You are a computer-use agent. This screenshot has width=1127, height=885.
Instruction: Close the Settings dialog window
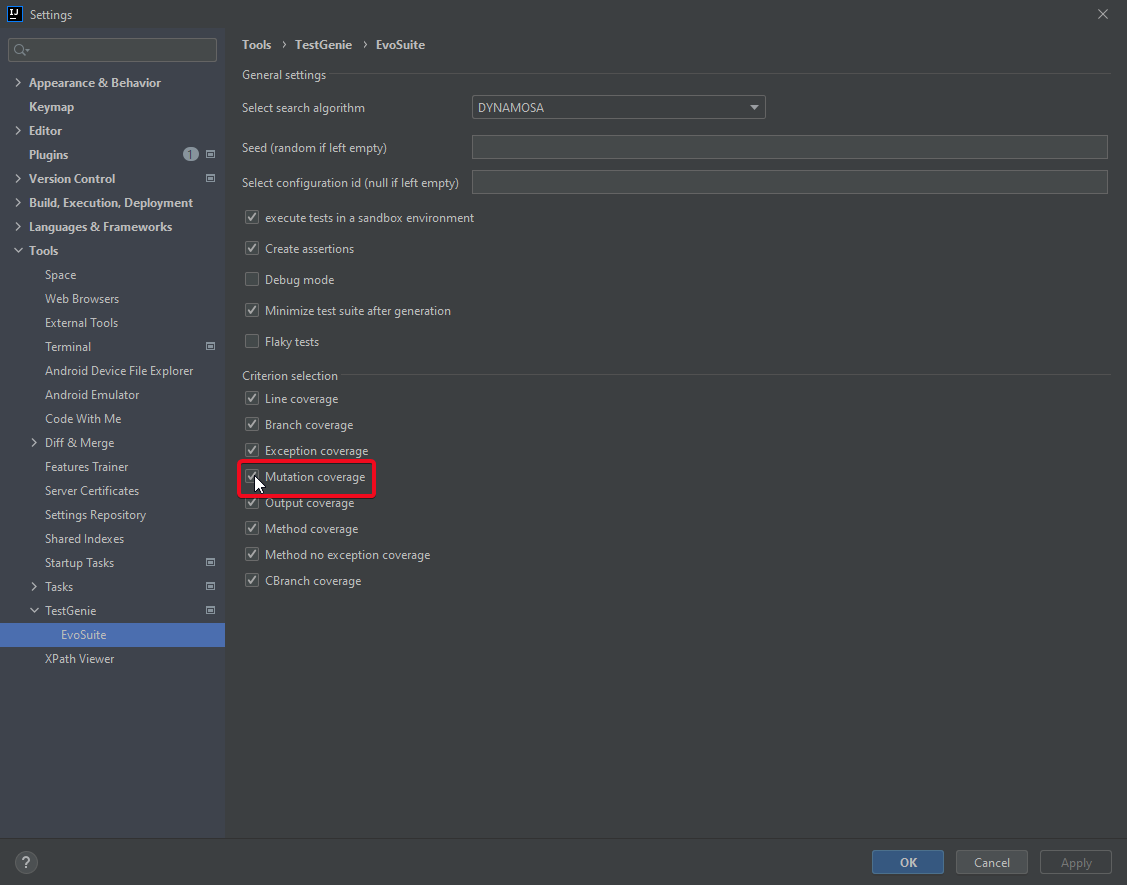[x=1103, y=14]
